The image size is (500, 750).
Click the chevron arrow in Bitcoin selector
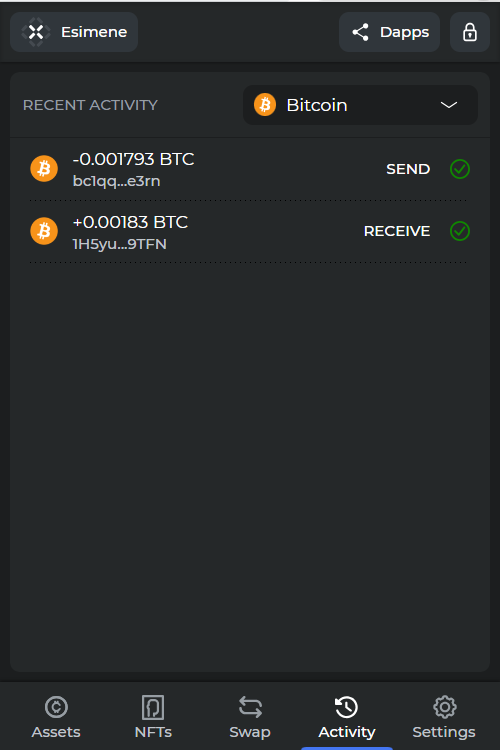(x=449, y=105)
